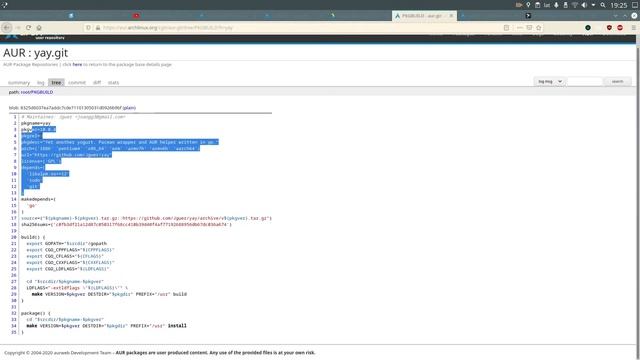The width and height of the screenshot is (640, 360).
Task: Click the Pocket save icon in address bar
Action: tap(529, 27)
